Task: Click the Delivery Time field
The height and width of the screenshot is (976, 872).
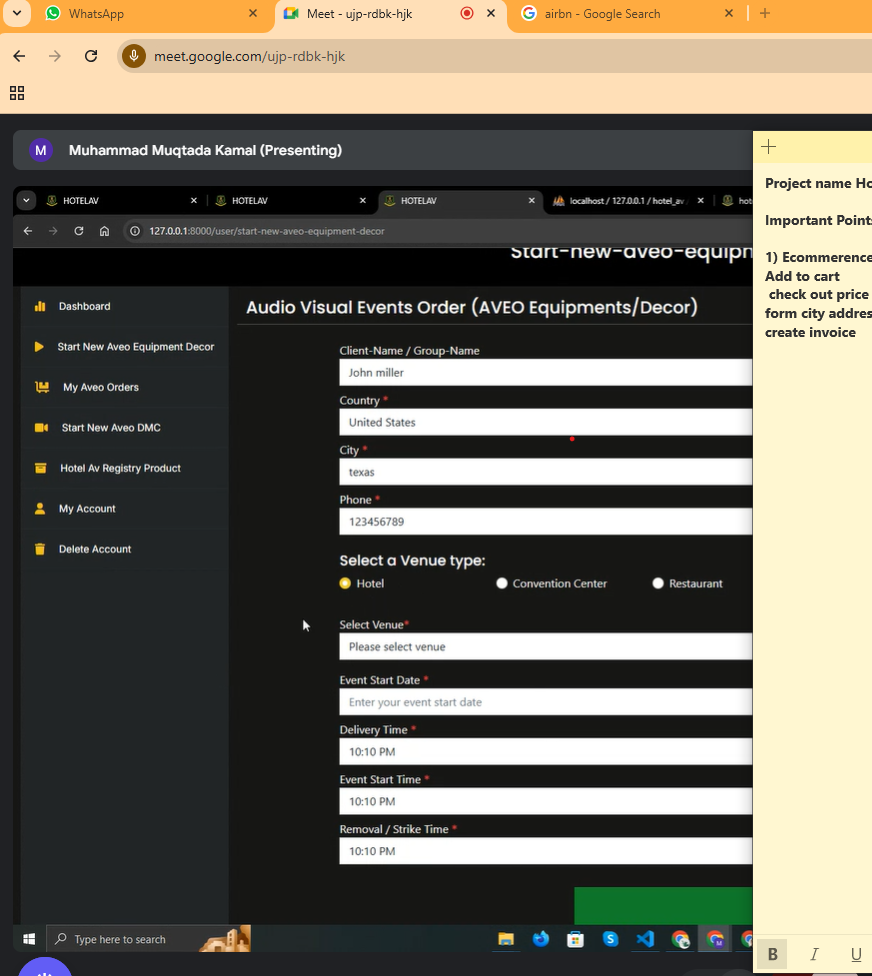Action: [x=545, y=752]
